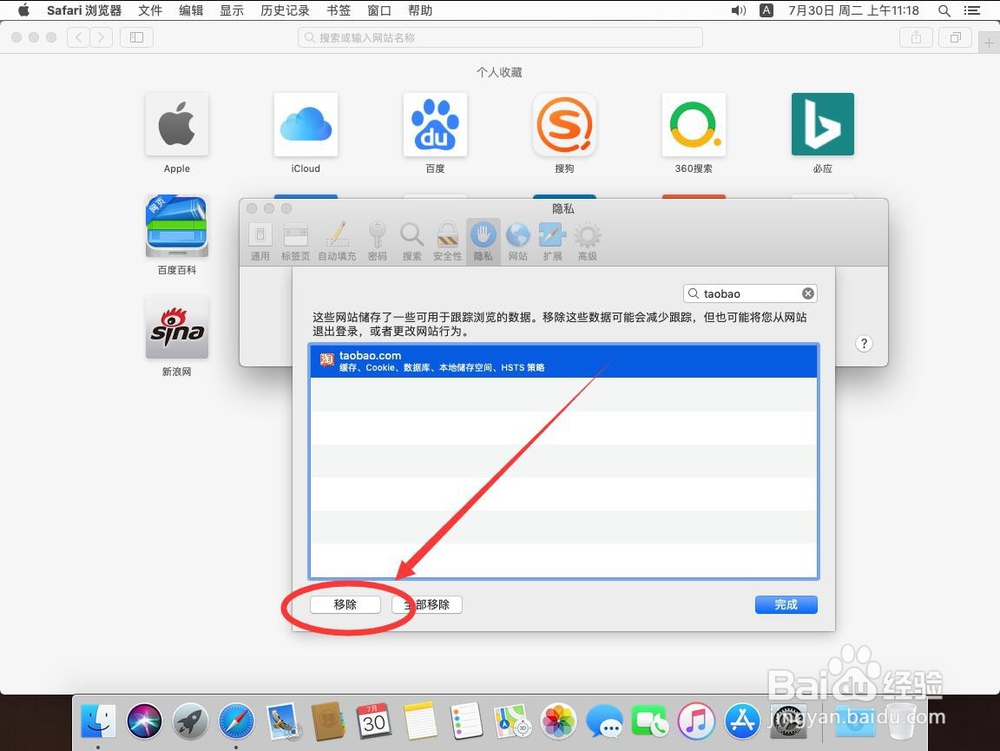Open Notification Center menu bar icon

point(972,10)
